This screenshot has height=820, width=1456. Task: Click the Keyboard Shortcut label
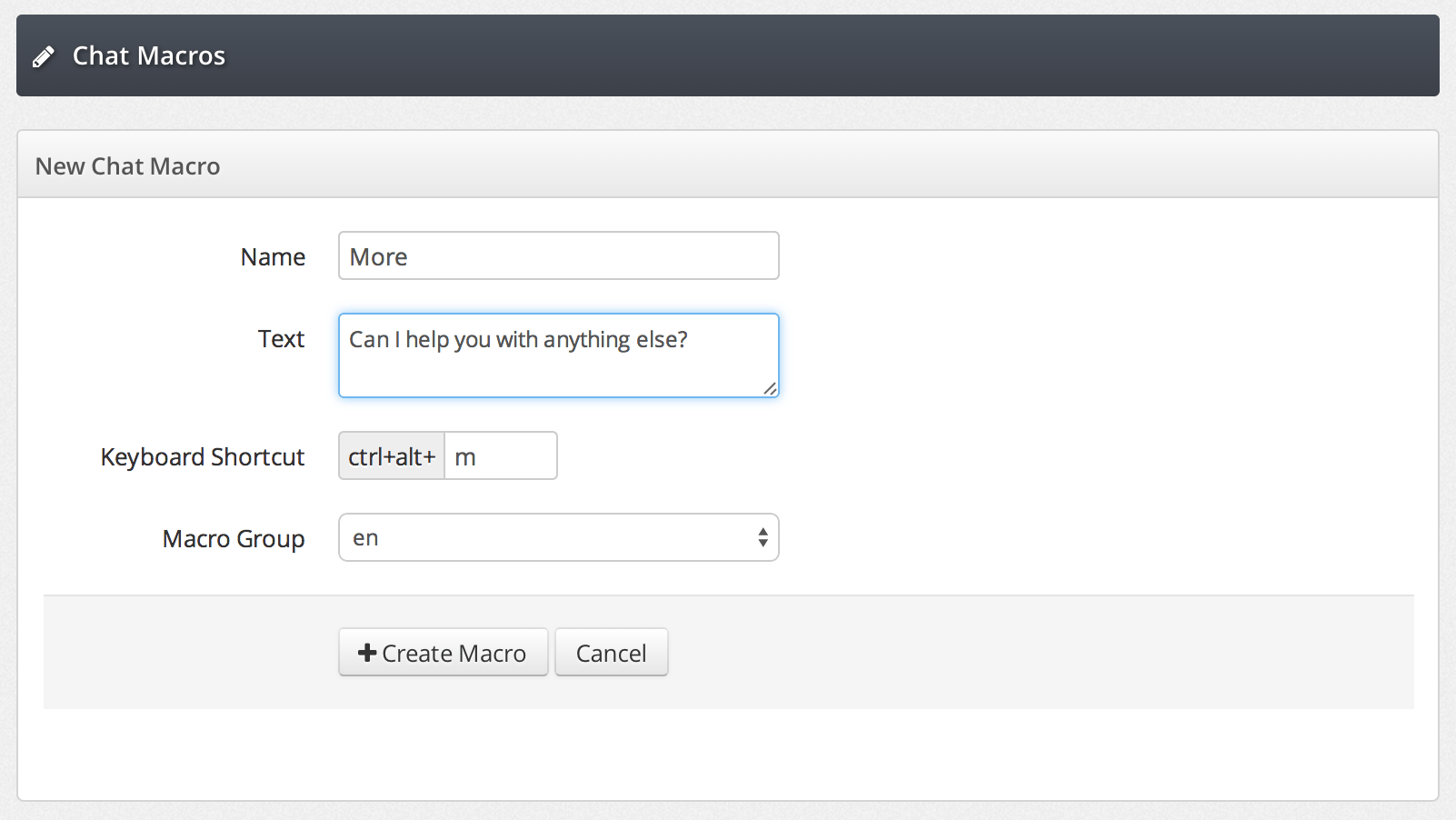(203, 457)
